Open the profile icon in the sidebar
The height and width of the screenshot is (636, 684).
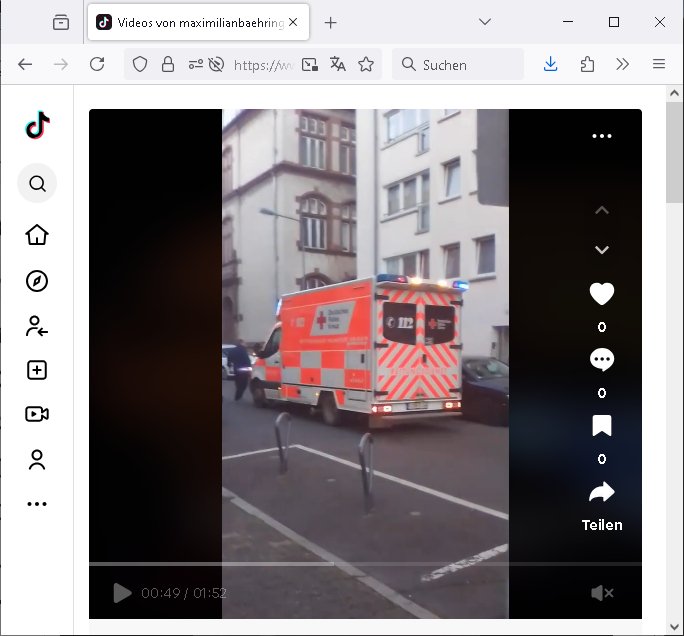click(37, 460)
